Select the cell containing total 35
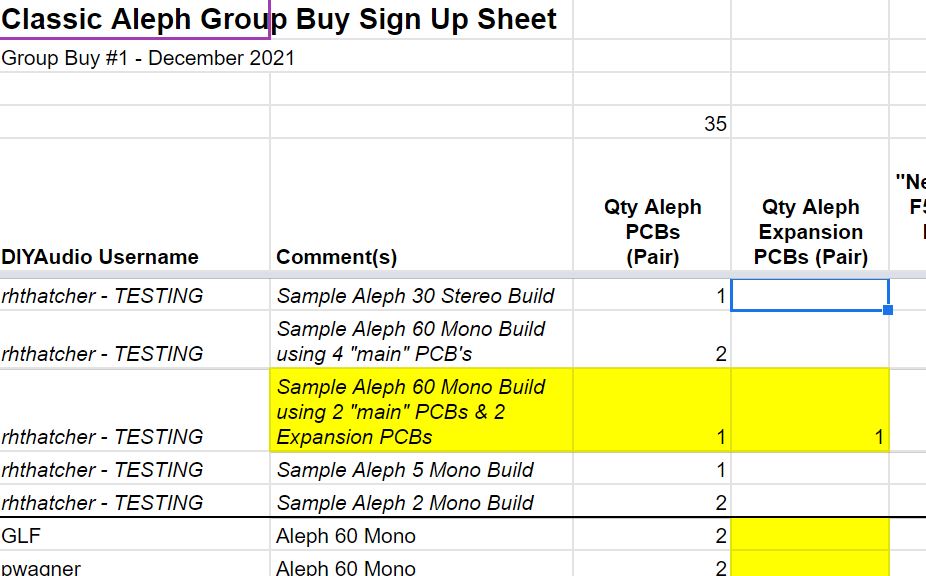This screenshot has width=926, height=576. 652,123
